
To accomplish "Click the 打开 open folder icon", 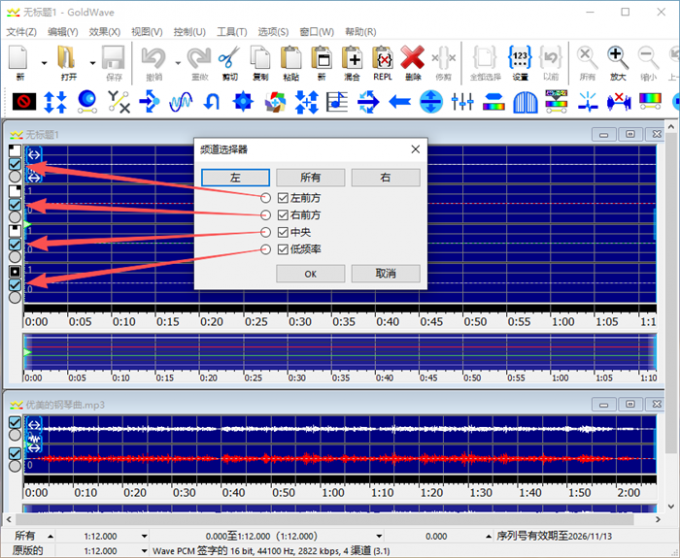I will [66, 59].
